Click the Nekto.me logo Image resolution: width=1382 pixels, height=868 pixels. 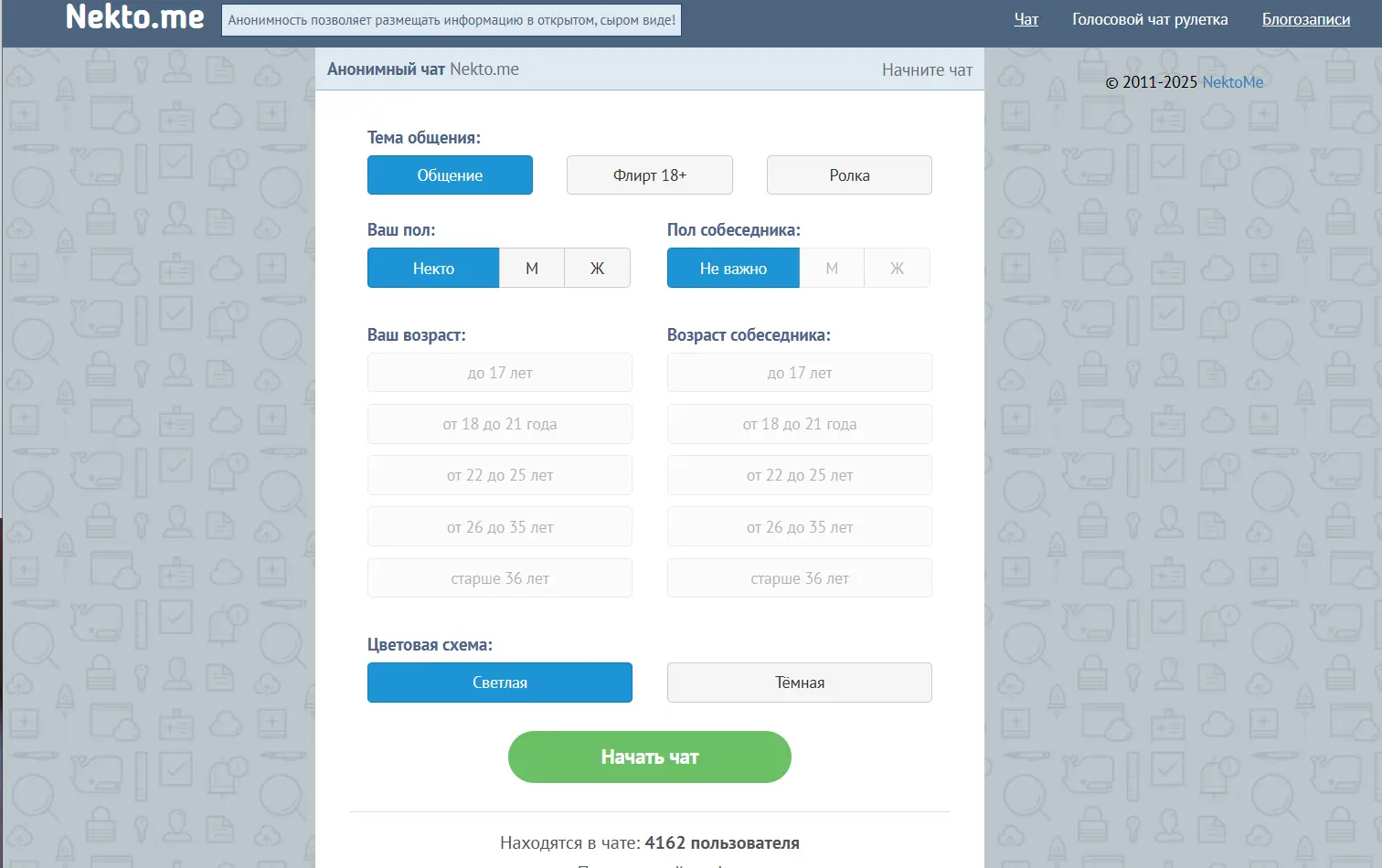coord(134,17)
